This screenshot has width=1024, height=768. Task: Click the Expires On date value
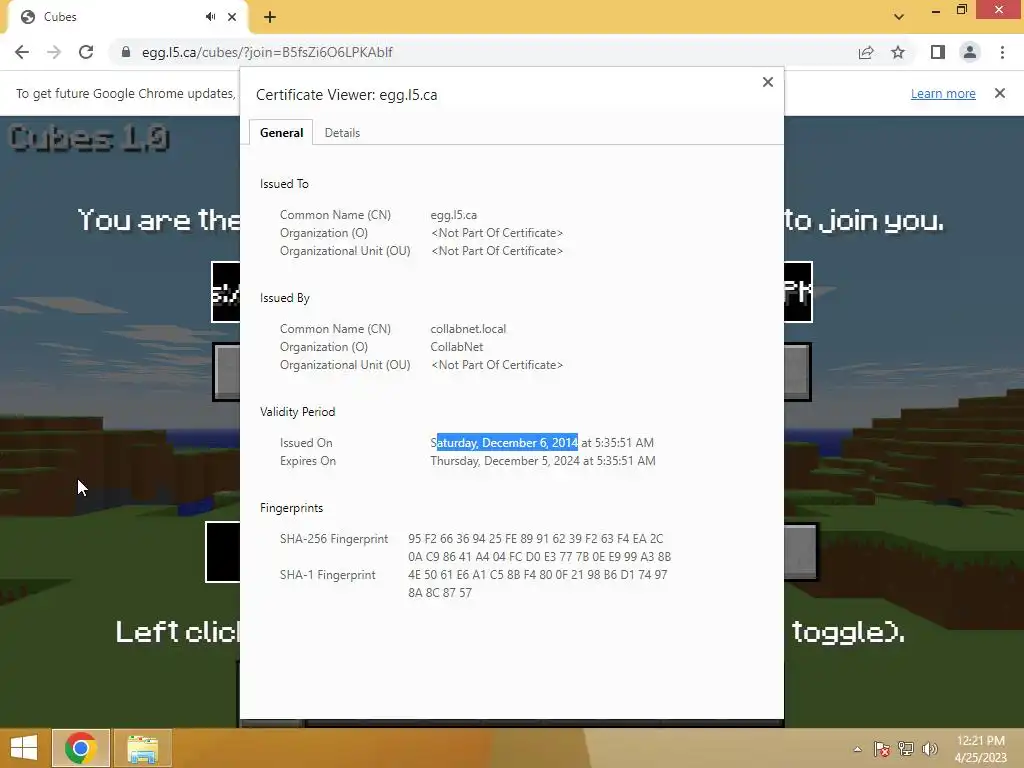(x=543, y=461)
